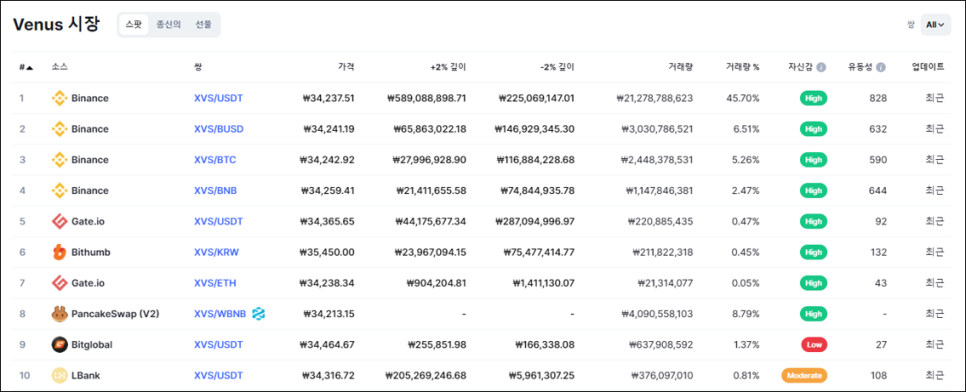This screenshot has height=392, width=966.
Task: Switch to the 선물 tab
Action: 203,25
